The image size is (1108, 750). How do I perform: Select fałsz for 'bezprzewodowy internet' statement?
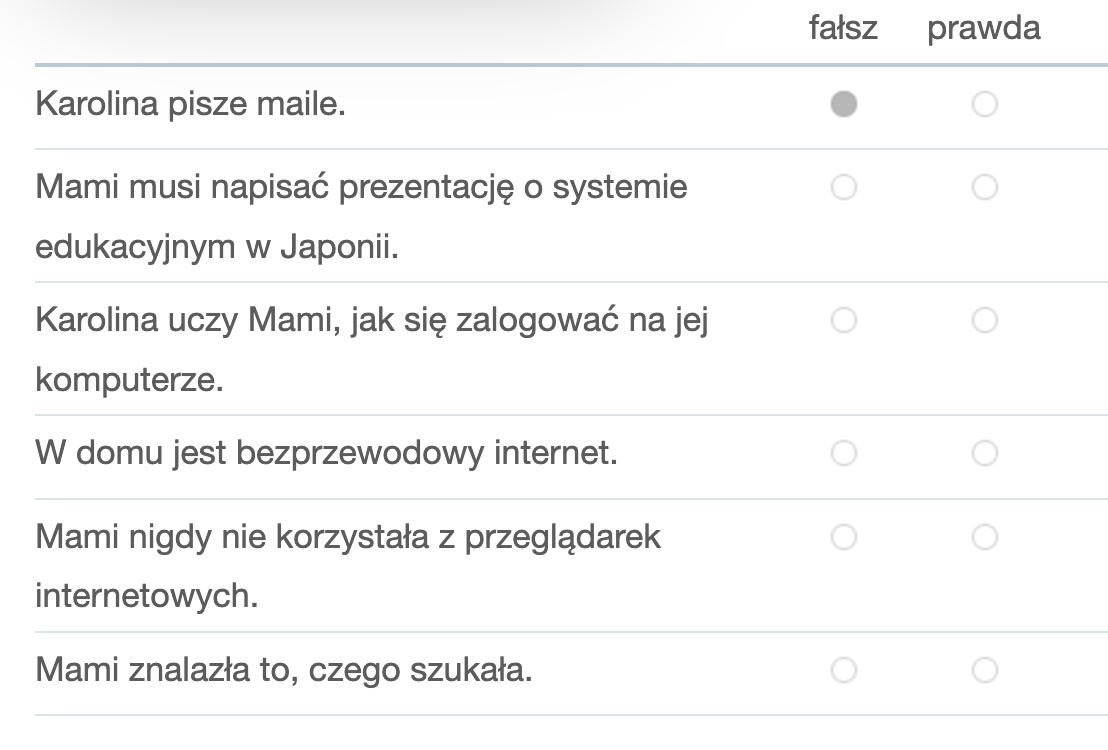[x=844, y=453]
